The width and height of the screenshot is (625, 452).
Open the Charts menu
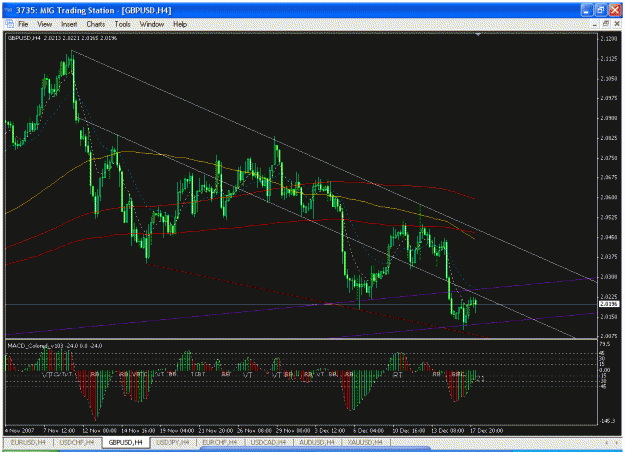pyautogui.click(x=96, y=24)
